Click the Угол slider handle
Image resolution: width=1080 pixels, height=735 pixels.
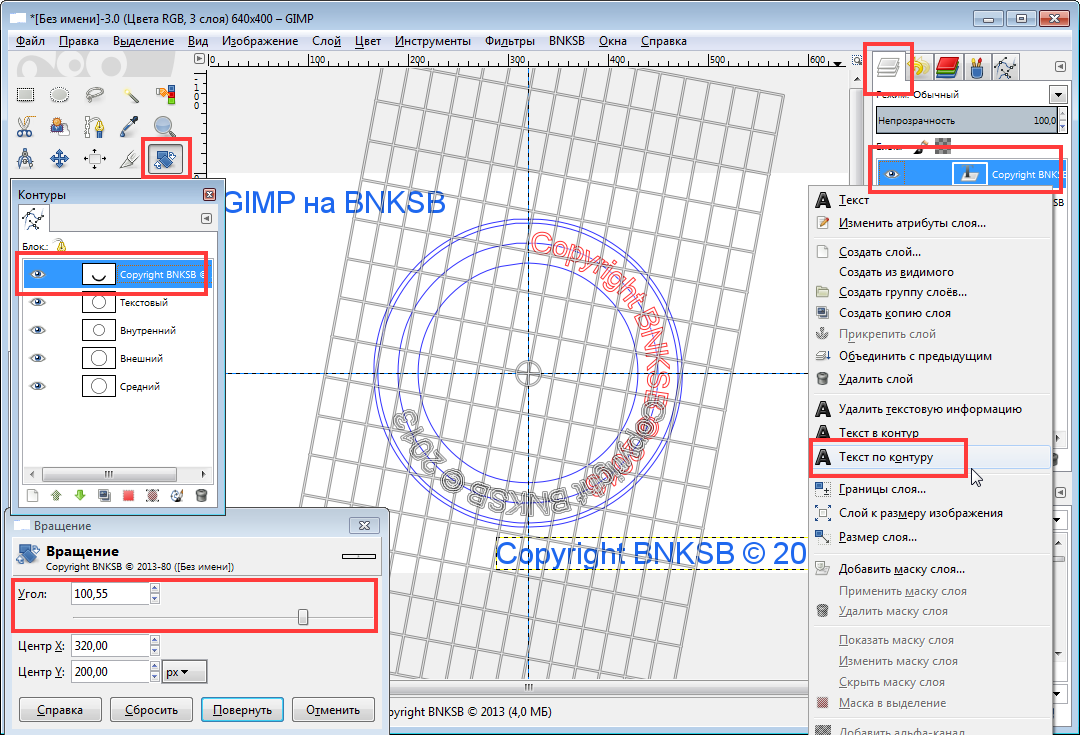(x=303, y=617)
